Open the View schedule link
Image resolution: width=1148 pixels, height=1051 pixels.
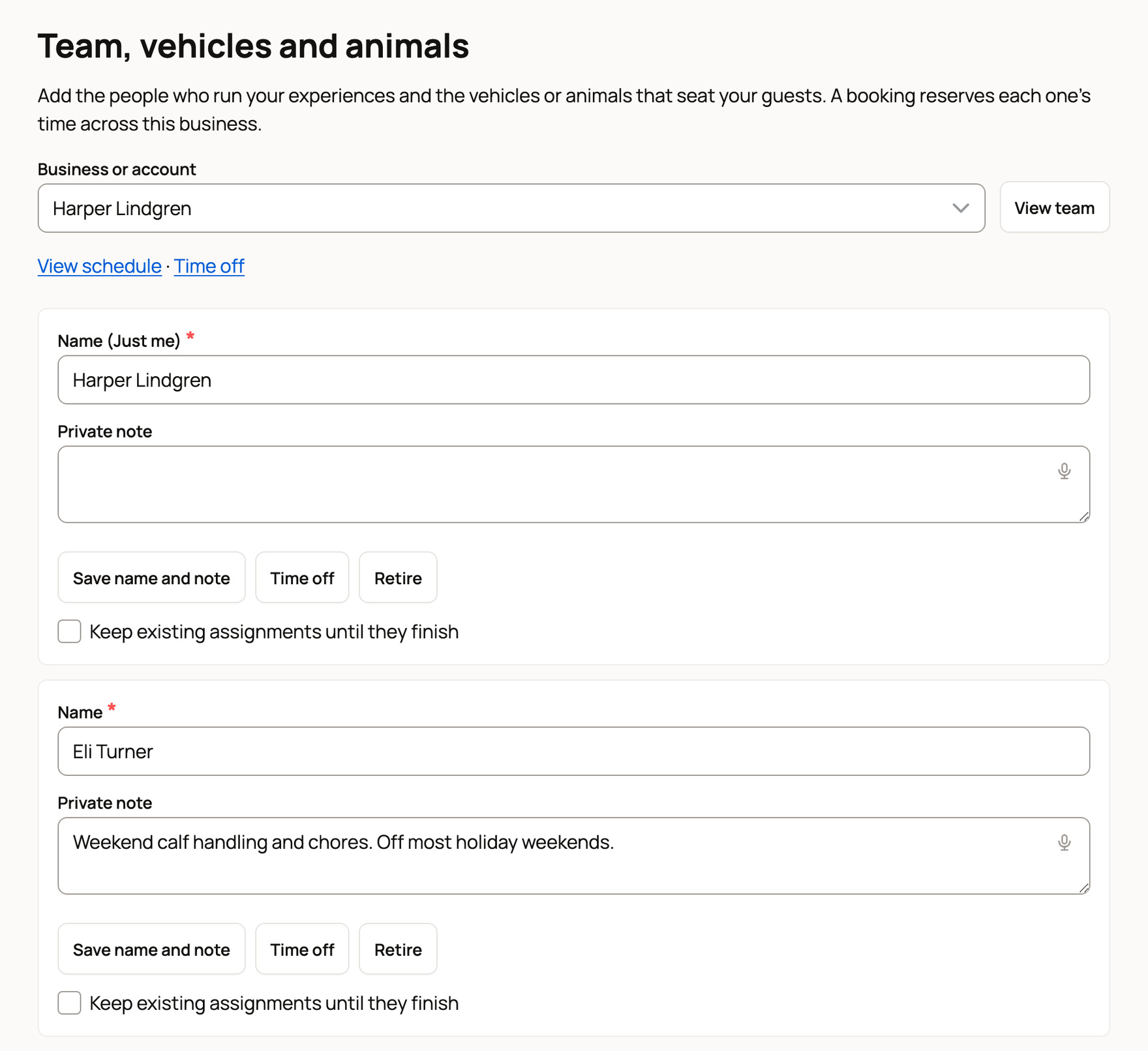click(x=100, y=266)
